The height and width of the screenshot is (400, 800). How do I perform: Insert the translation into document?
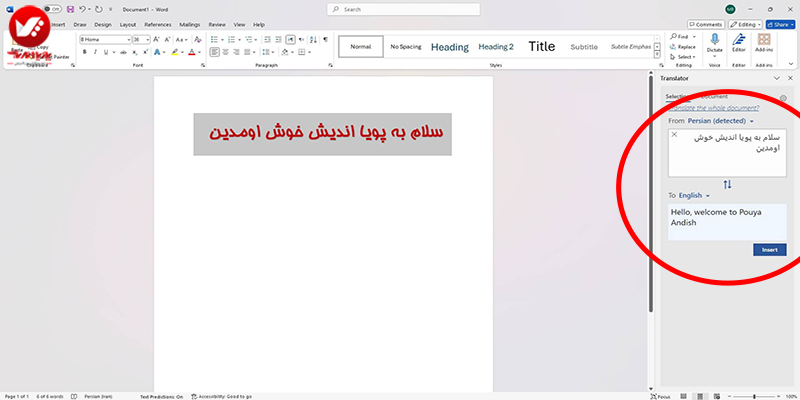(x=769, y=250)
